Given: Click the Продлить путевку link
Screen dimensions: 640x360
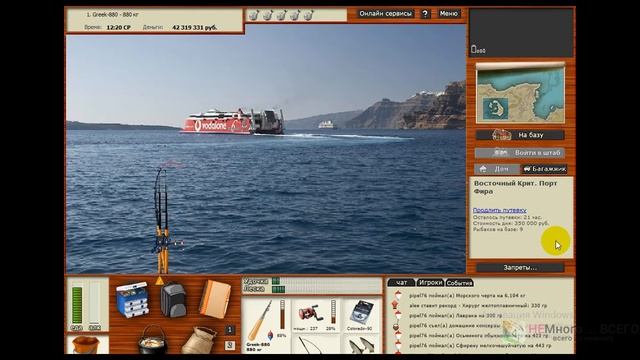Looking at the screenshot, I should 500,210.
